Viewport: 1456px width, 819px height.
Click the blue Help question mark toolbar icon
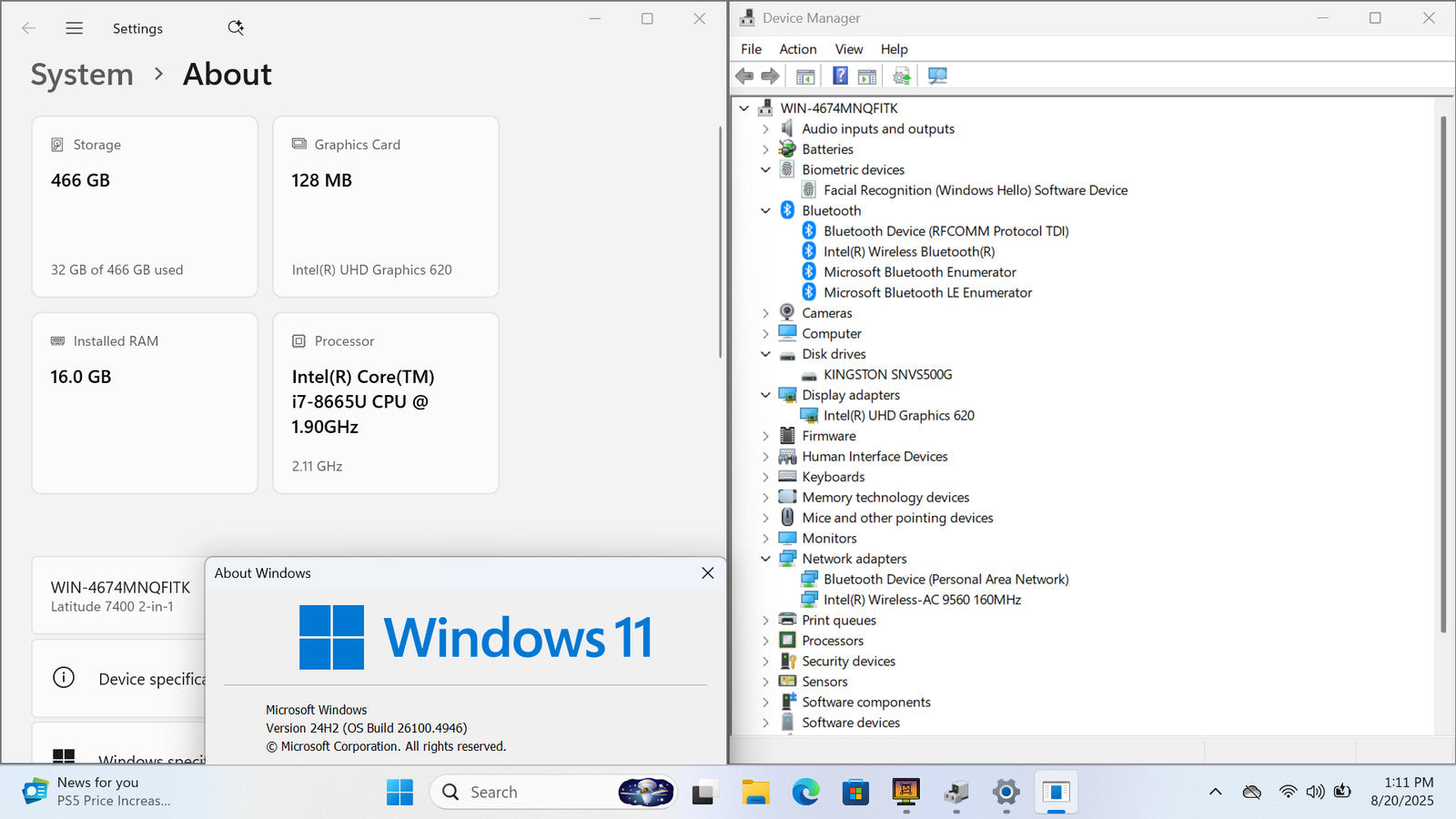point(840,76)
